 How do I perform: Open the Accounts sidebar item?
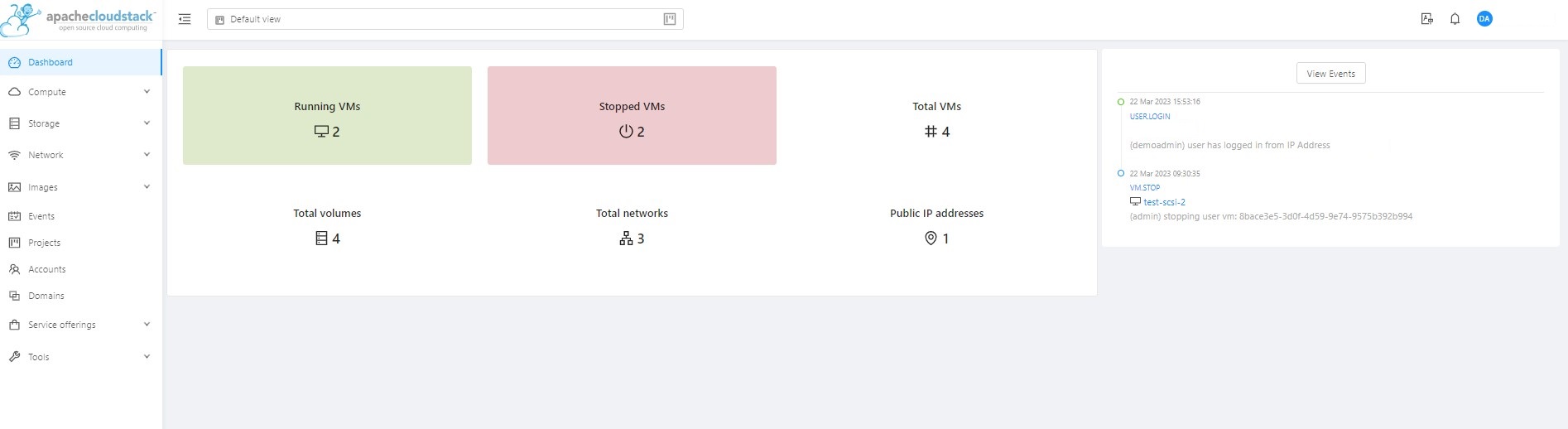point(46,269)
